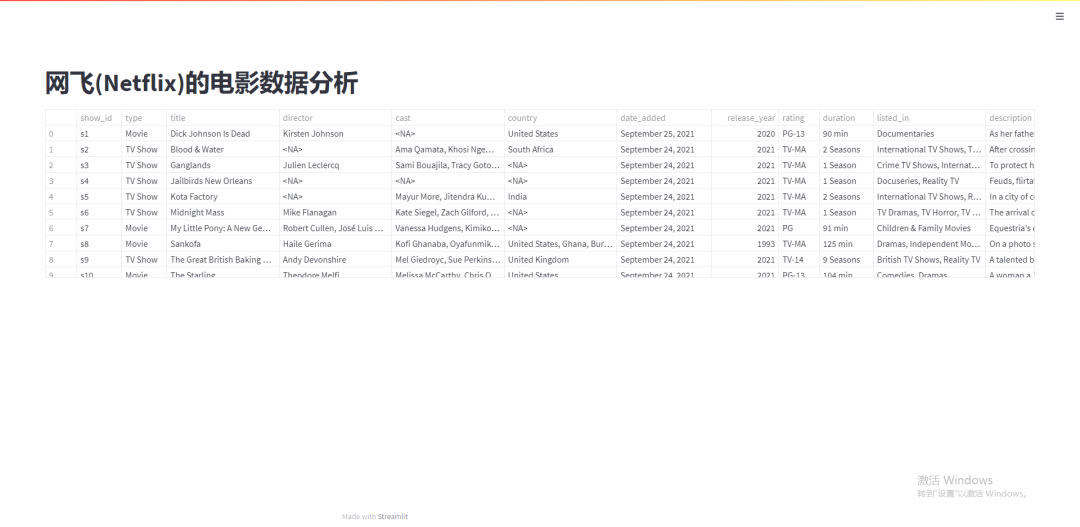Sort by the release_year column header
The image size is (1080, 527).
745,118
